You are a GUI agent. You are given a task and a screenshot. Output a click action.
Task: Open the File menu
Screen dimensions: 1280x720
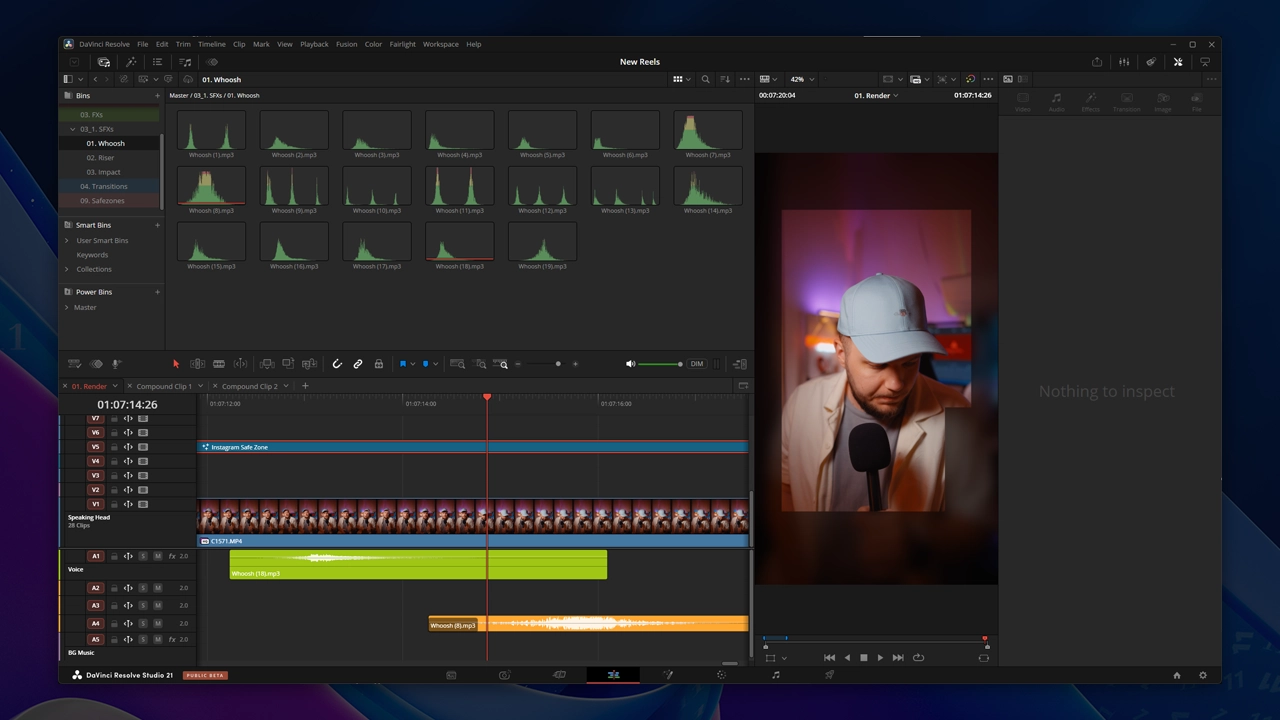pyautogui.click(x=143, y=44)
